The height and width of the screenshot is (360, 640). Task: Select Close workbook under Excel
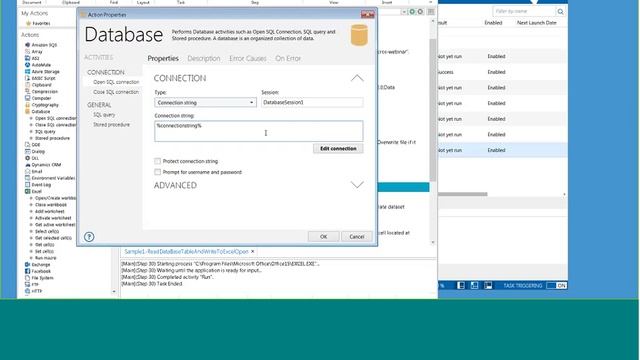[x=51, y=204]
